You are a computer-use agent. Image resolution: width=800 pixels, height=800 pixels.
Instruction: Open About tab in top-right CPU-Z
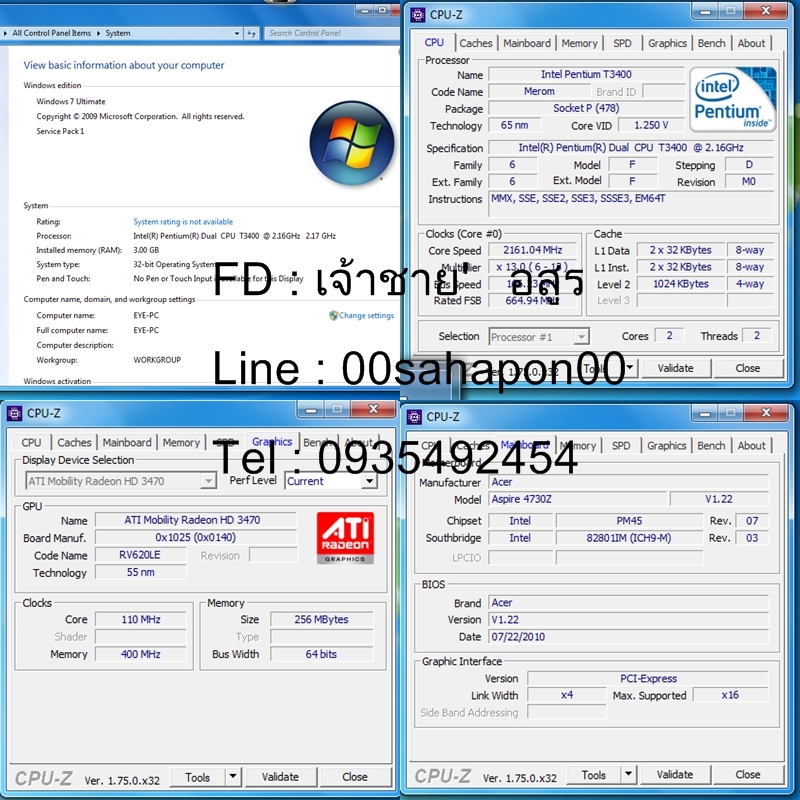(751, 43)
